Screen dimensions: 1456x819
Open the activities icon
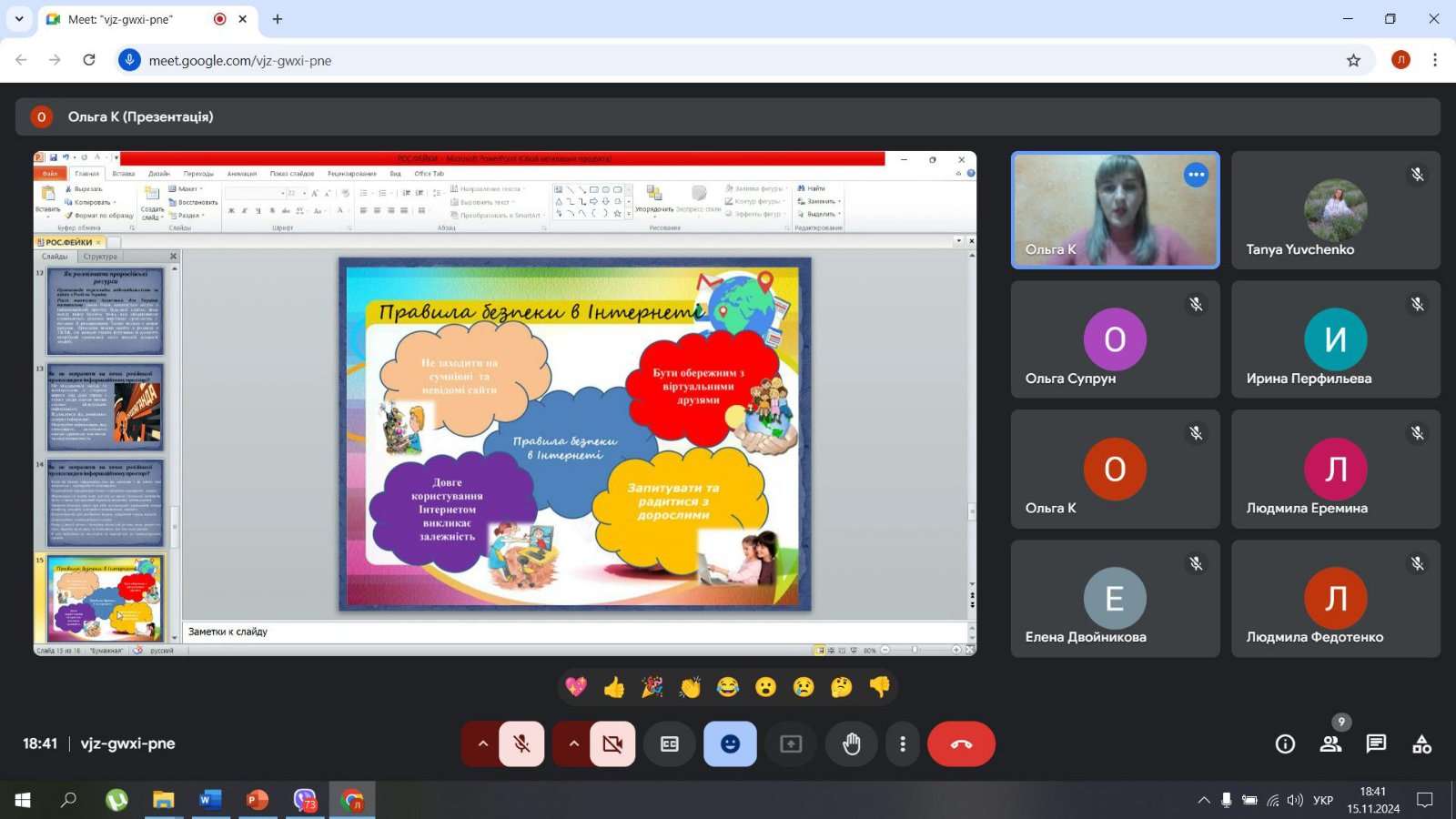(x=1421, y=744)
